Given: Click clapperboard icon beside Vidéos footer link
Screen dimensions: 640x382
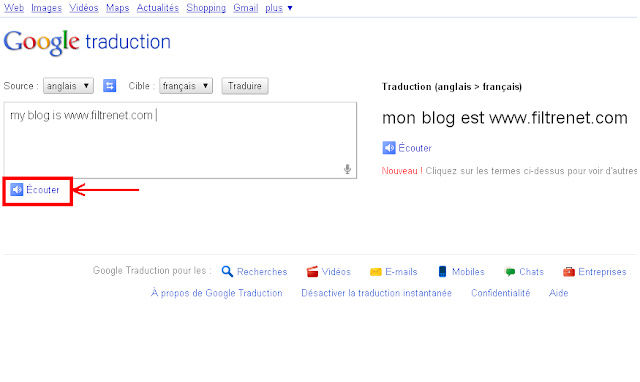Looking at the screenshot, I should click(x=312, y=271).
